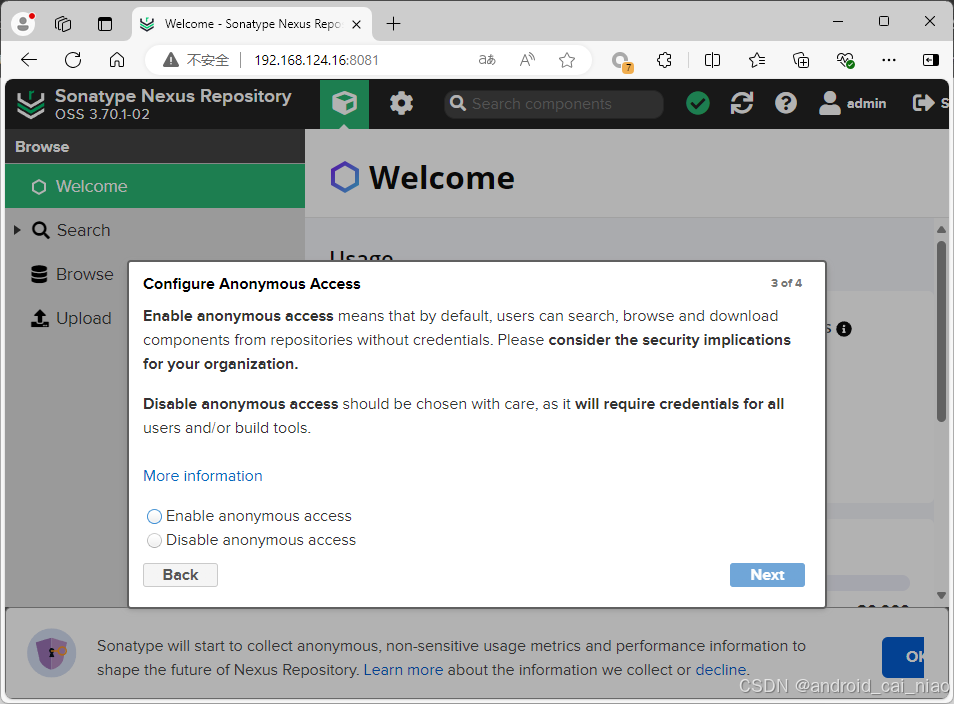Click the Back button in the wizard
The image size is (954, 704).
click(x=180, y=575)
